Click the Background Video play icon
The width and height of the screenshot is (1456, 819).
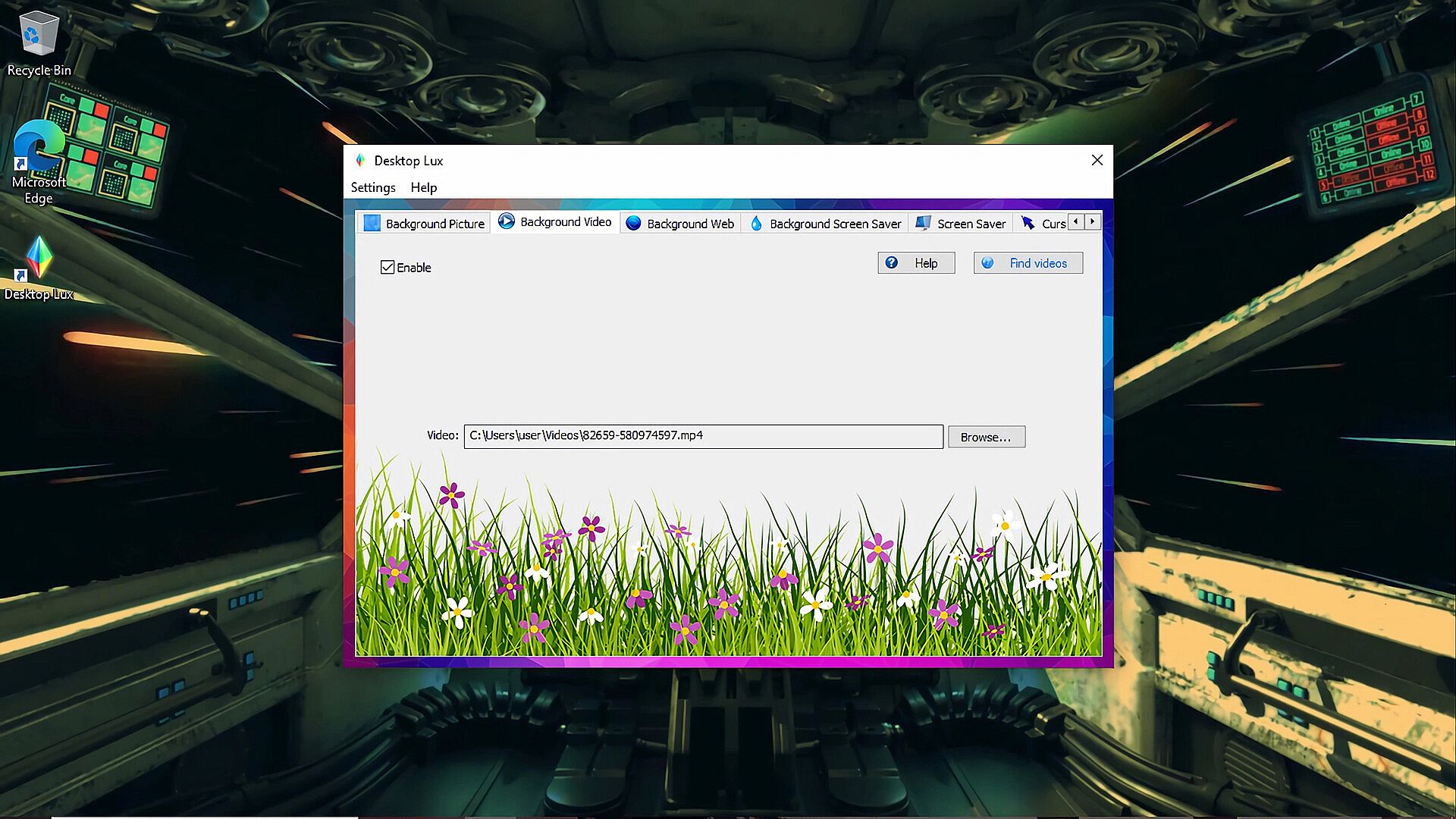tap(507, 221)
